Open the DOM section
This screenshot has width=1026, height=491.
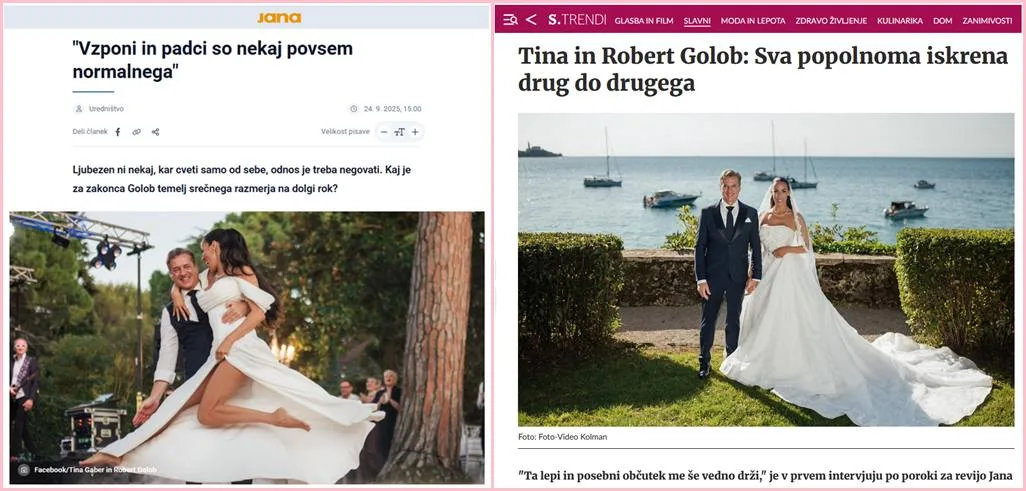click(x=942, y=21)
